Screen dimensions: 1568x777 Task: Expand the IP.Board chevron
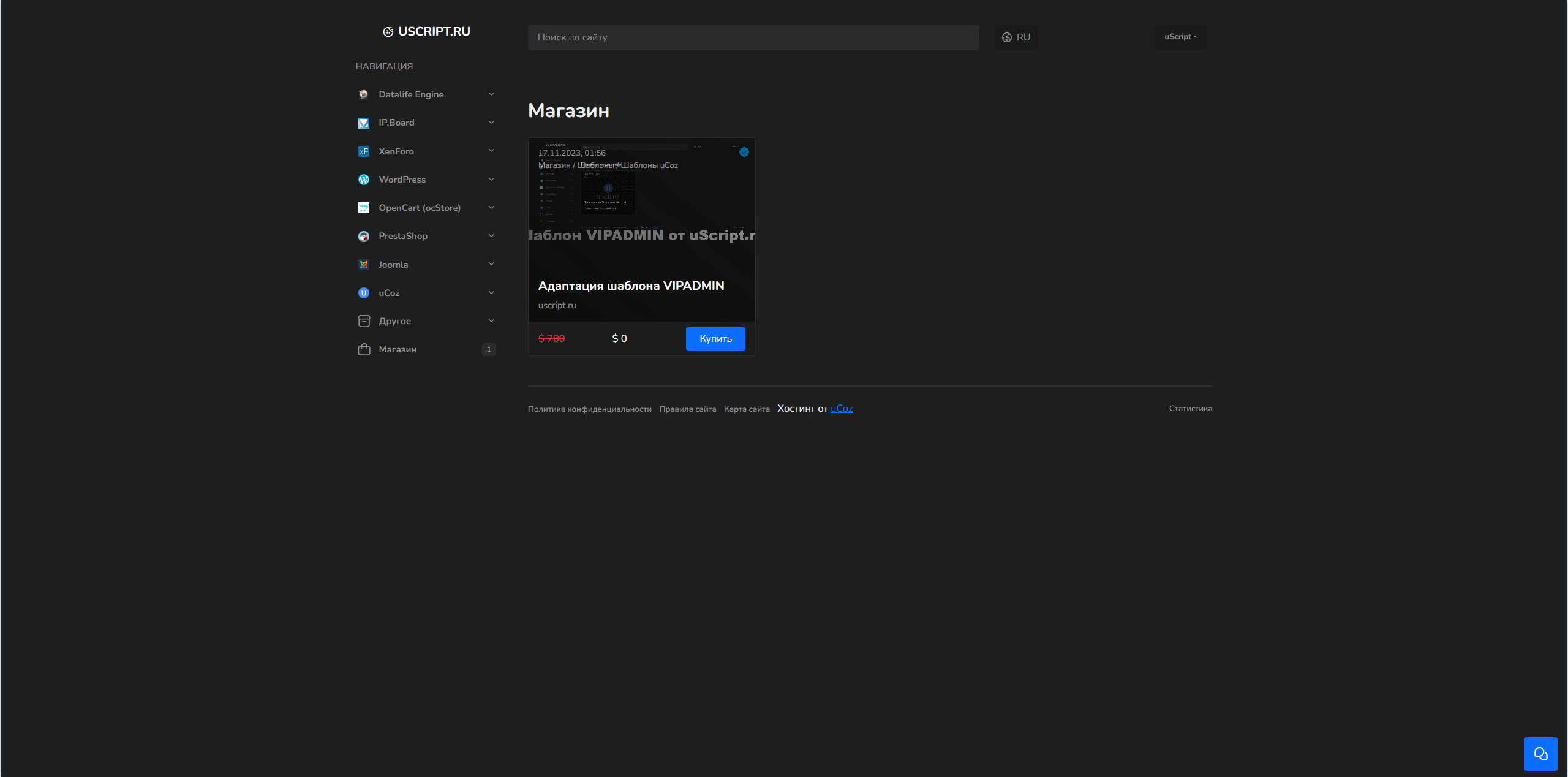click(x=491, y=123)
